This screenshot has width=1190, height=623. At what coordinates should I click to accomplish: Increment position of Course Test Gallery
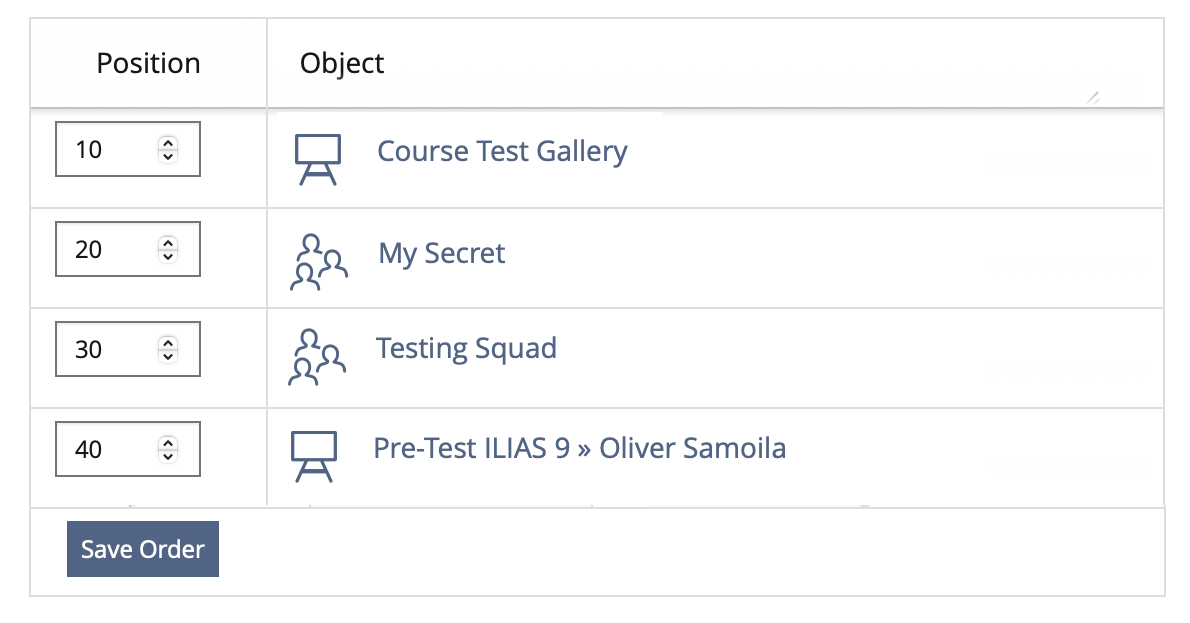[x=168, y=144]
